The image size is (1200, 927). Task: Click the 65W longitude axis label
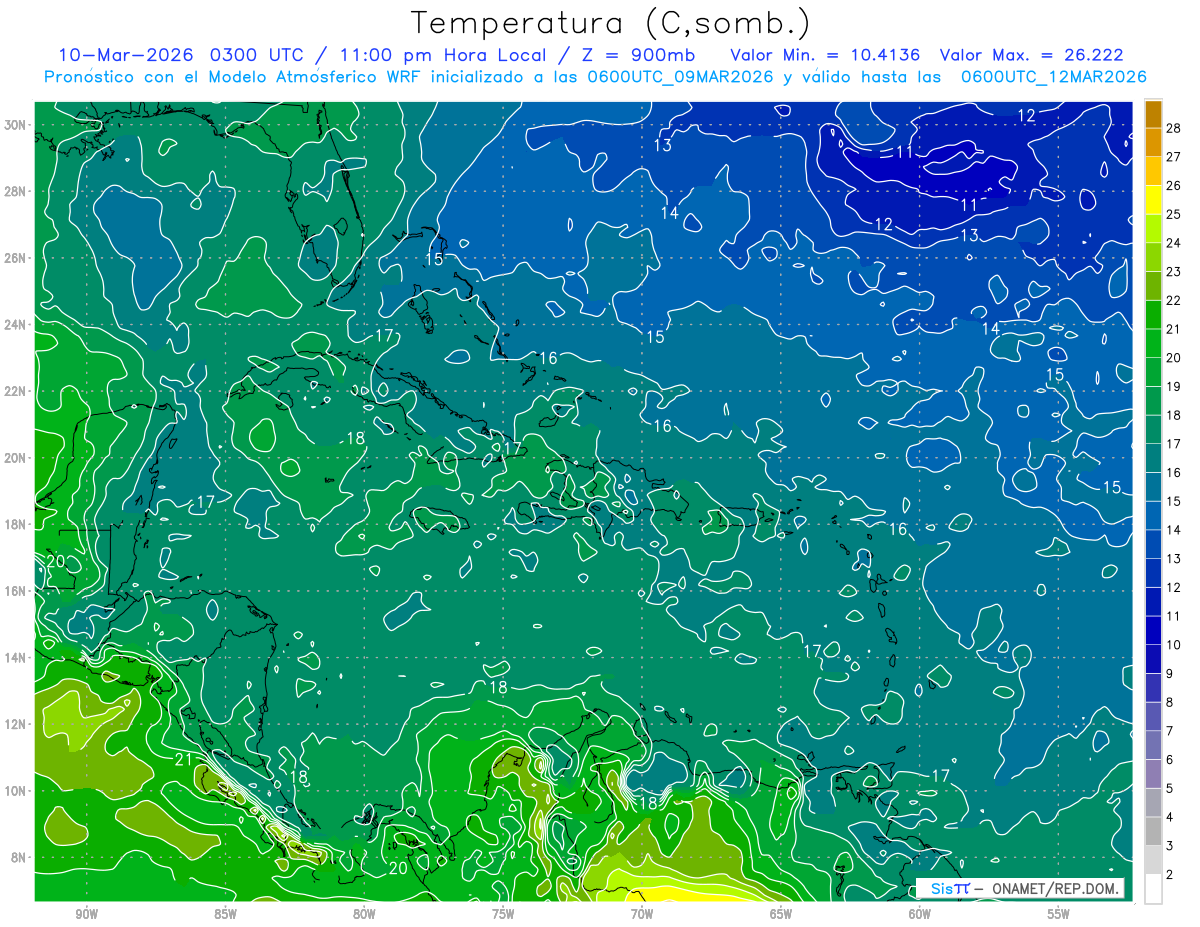pyautogui.click(x=781, y=914)
